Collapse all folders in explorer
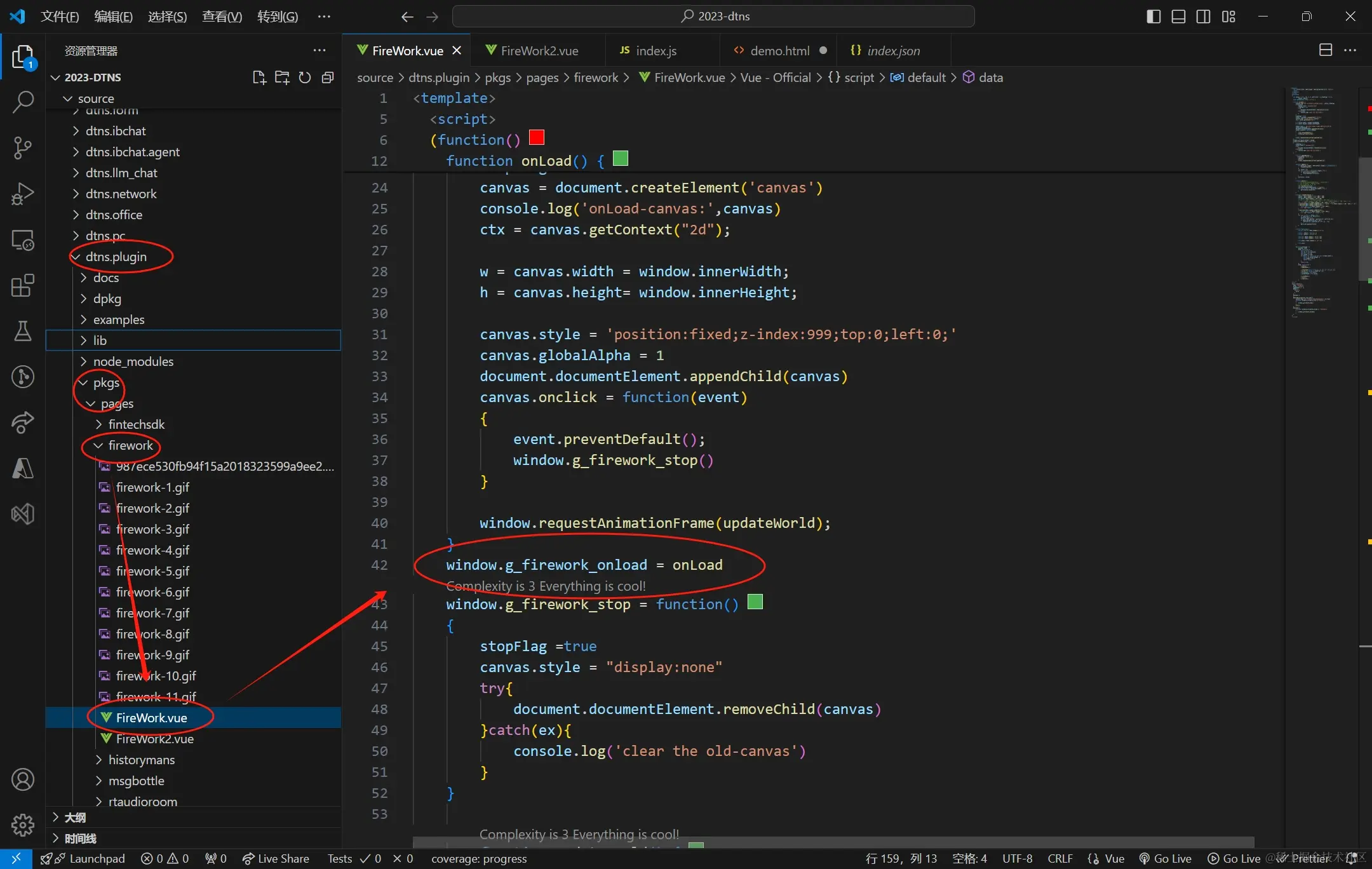Image resolution: width=1372 pixels, height=869 pixels. [328, 77]
